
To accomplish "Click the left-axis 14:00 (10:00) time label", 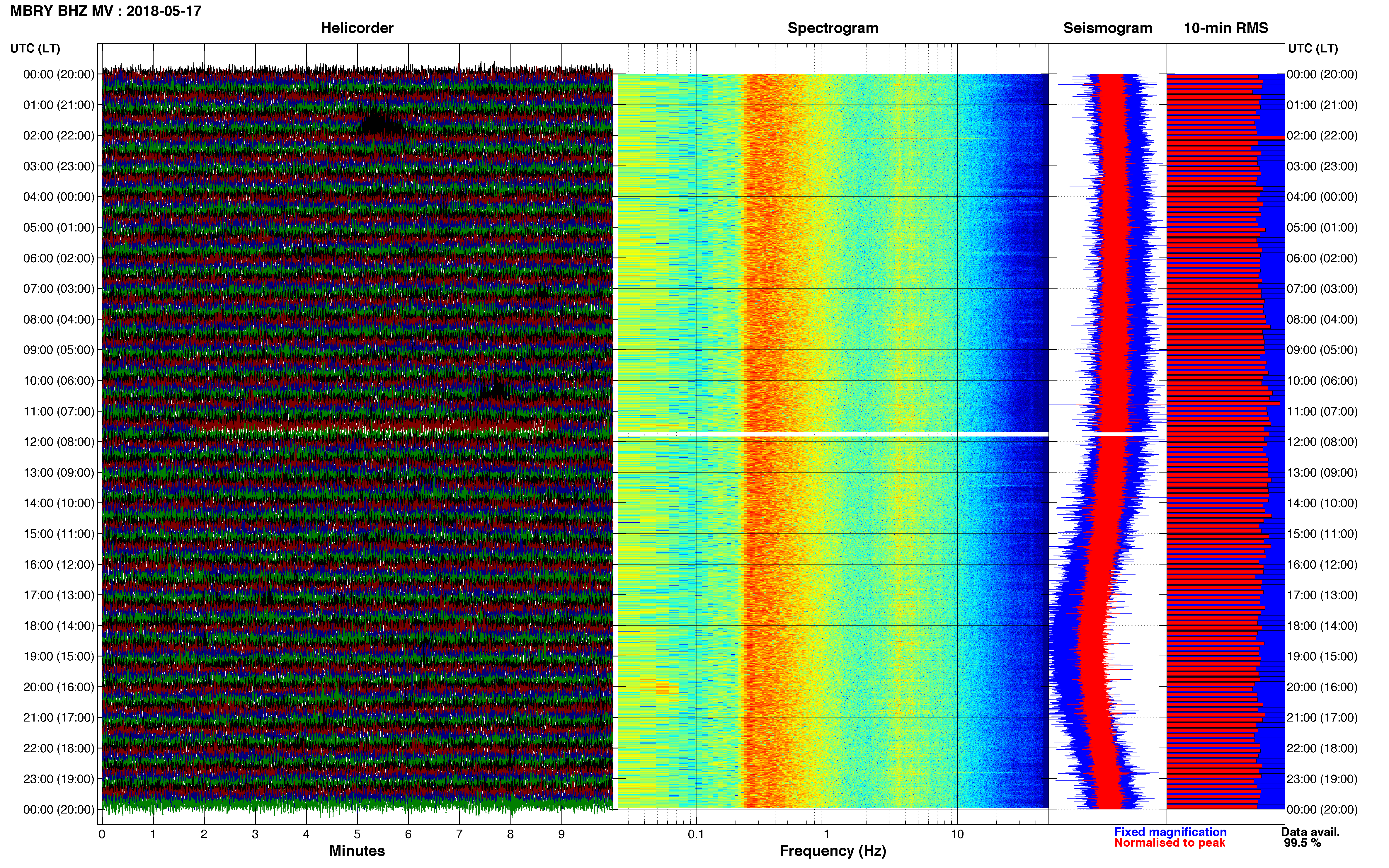I will click(59, 504).
